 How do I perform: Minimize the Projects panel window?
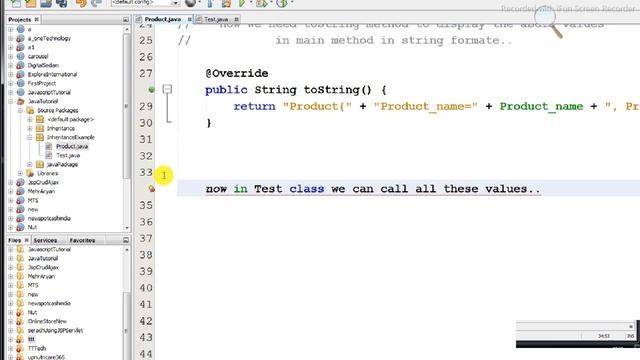(126, 19)
